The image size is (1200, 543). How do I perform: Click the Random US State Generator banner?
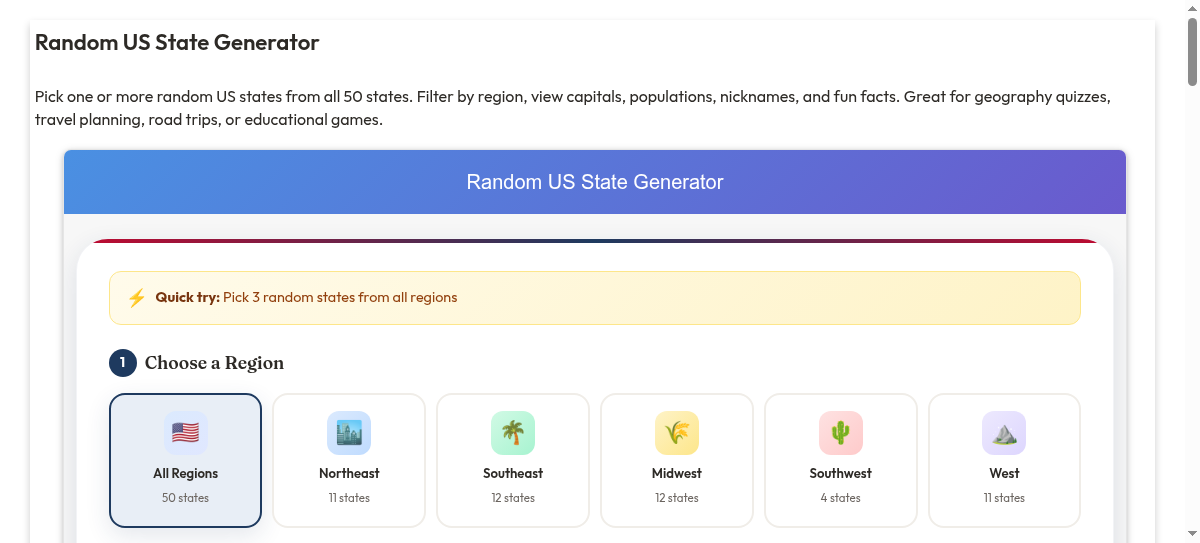pyautogui.click(x=595, y=182)
